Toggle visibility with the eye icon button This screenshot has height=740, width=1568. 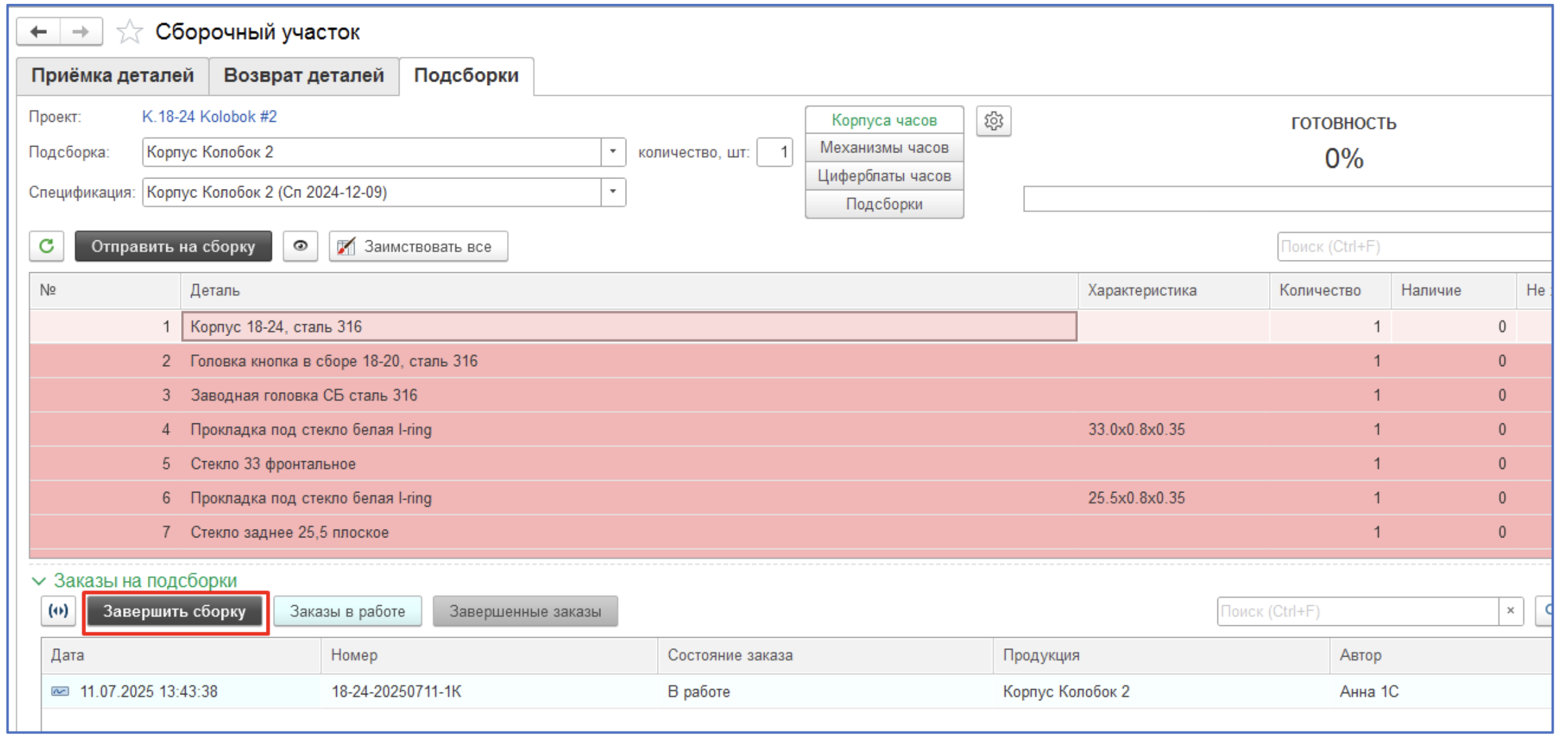(300, 246)
